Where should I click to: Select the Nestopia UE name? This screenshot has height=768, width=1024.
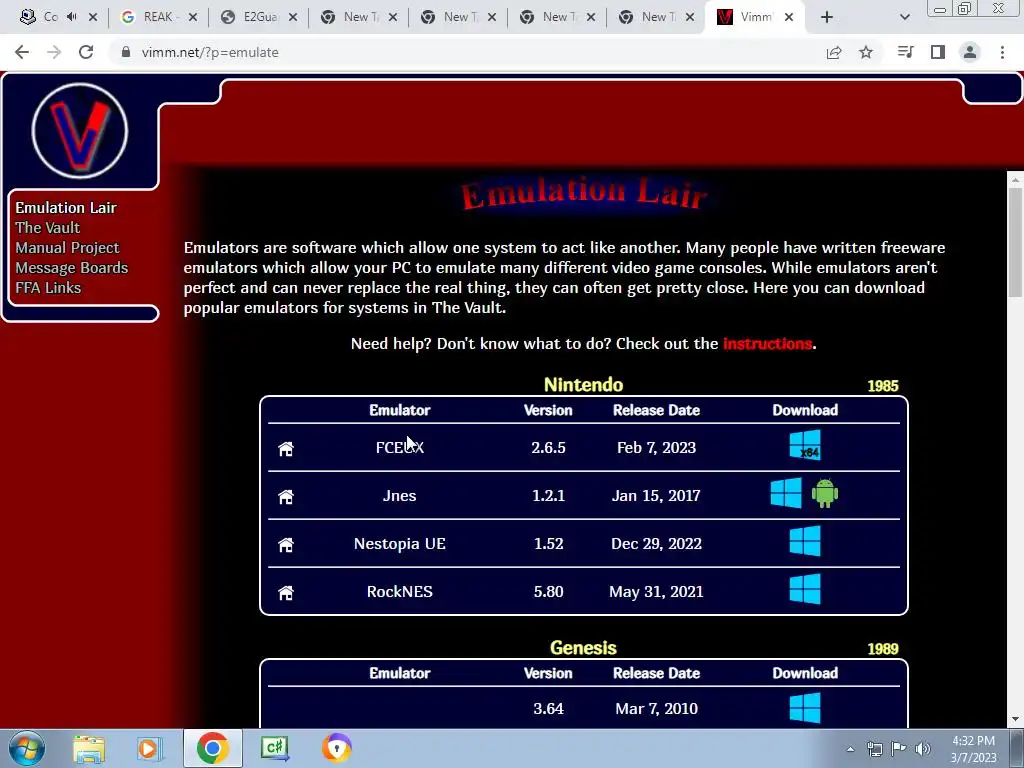pyautogui.click(x=400, y=543)
